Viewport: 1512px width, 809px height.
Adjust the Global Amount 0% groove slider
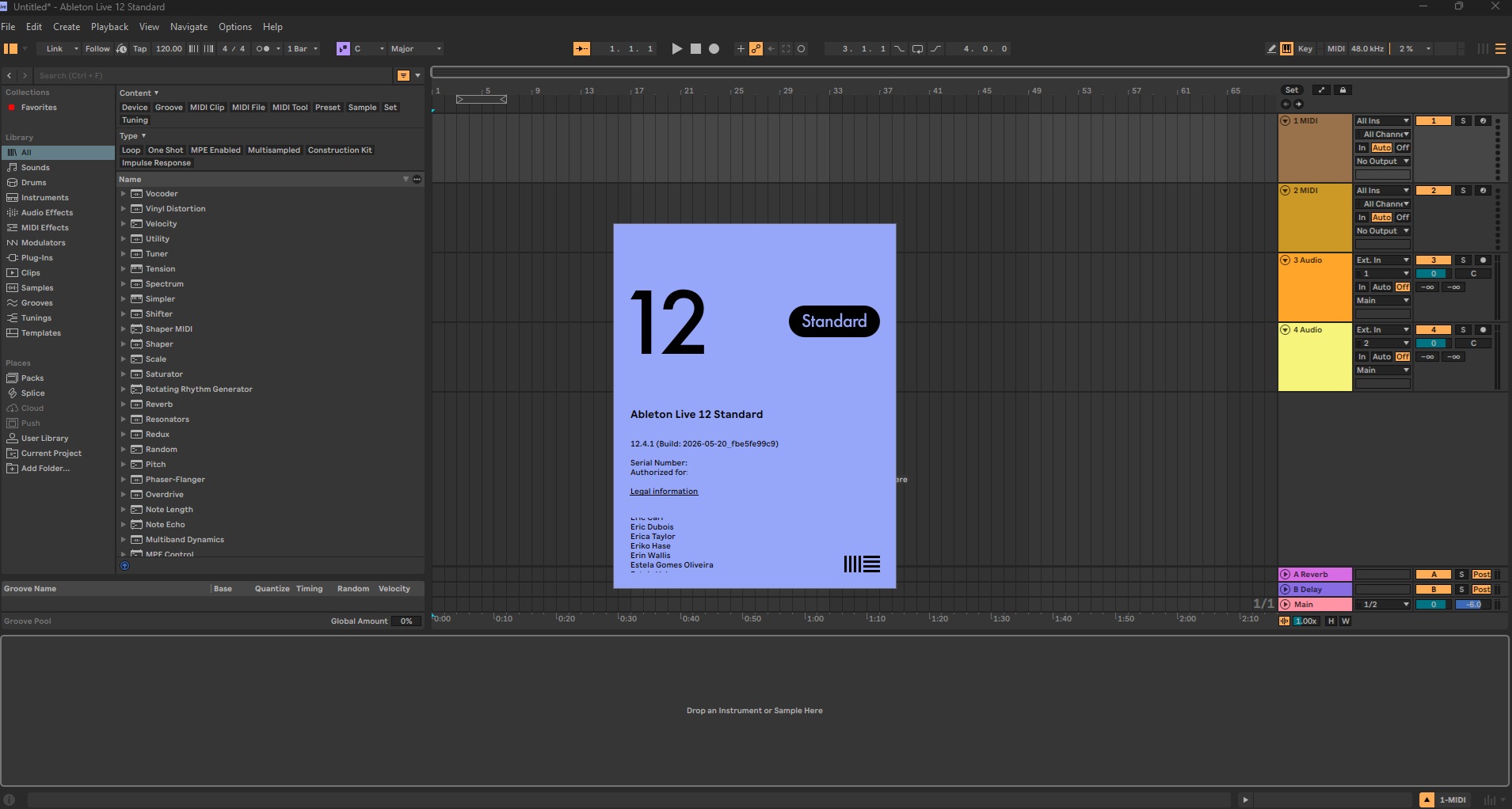(406, 621)
